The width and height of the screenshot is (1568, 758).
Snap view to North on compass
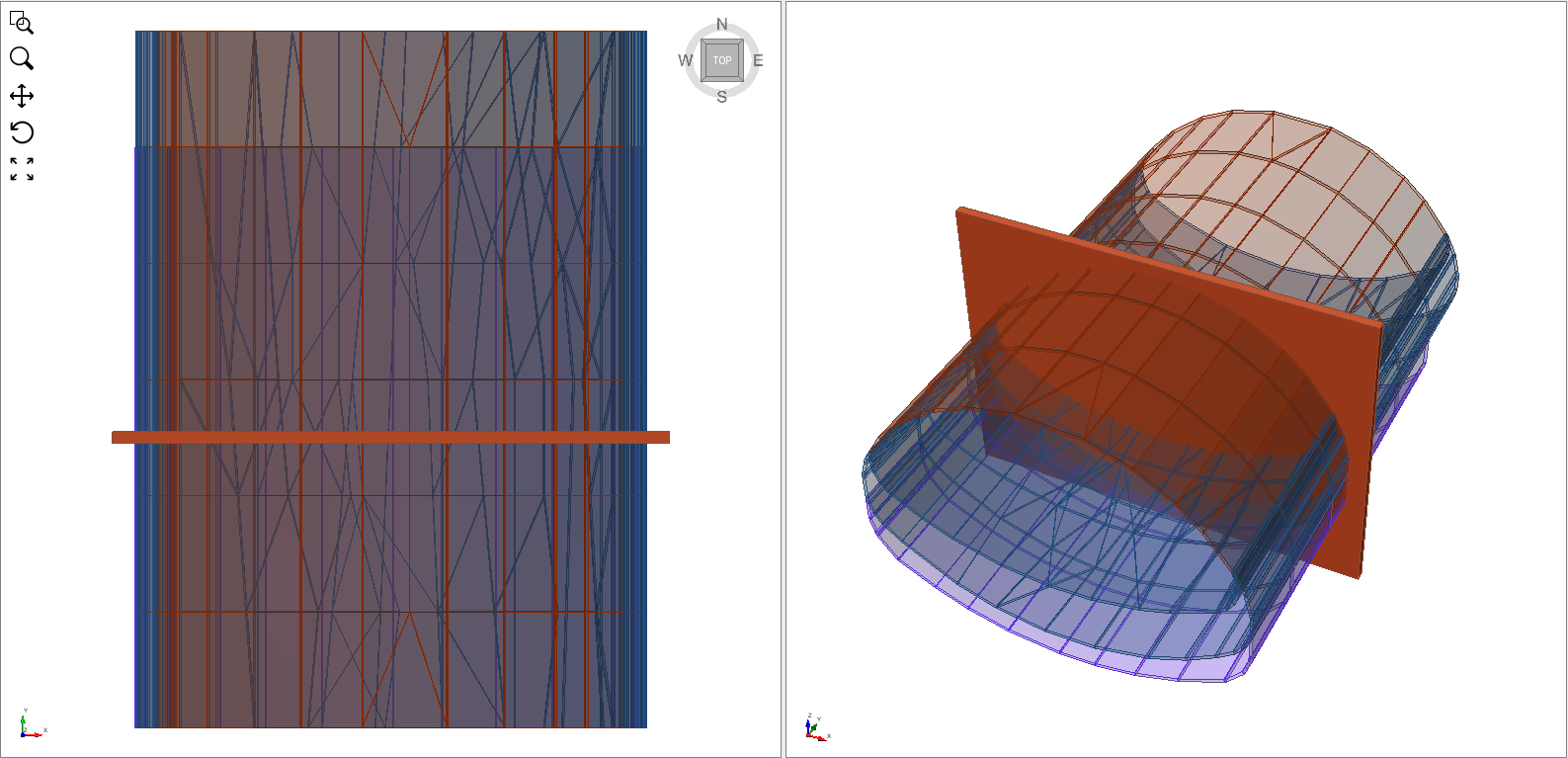coord(721,25)
